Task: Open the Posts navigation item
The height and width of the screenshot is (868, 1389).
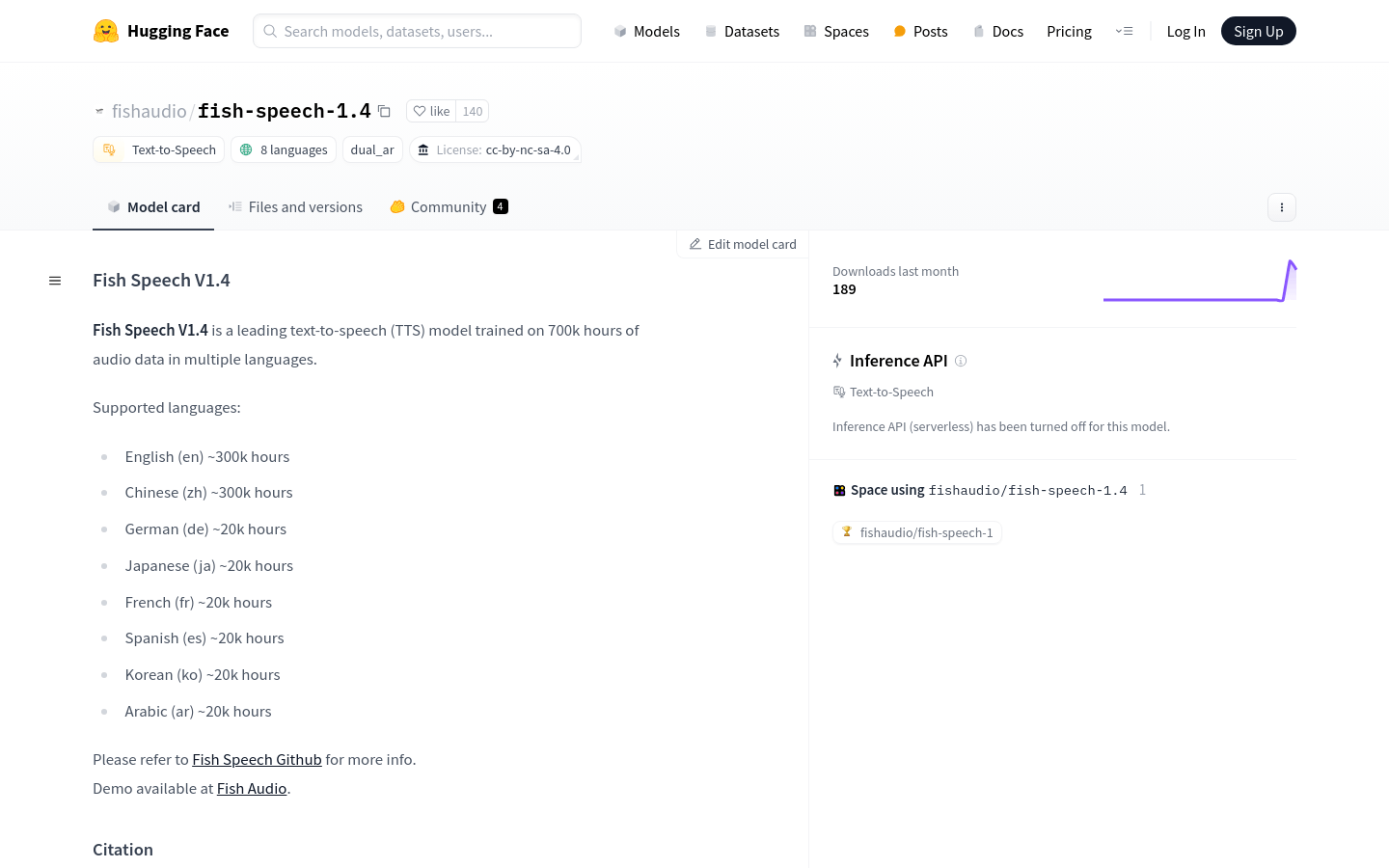Action: point(920,31)
